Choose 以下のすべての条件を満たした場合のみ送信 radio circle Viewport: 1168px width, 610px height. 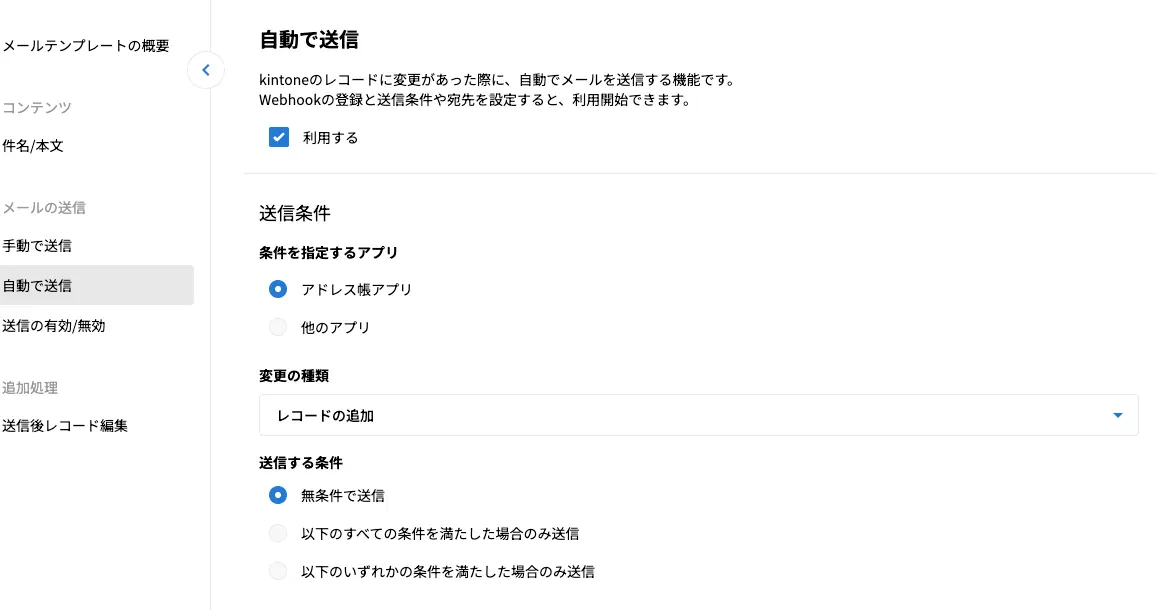pos(278,533)
